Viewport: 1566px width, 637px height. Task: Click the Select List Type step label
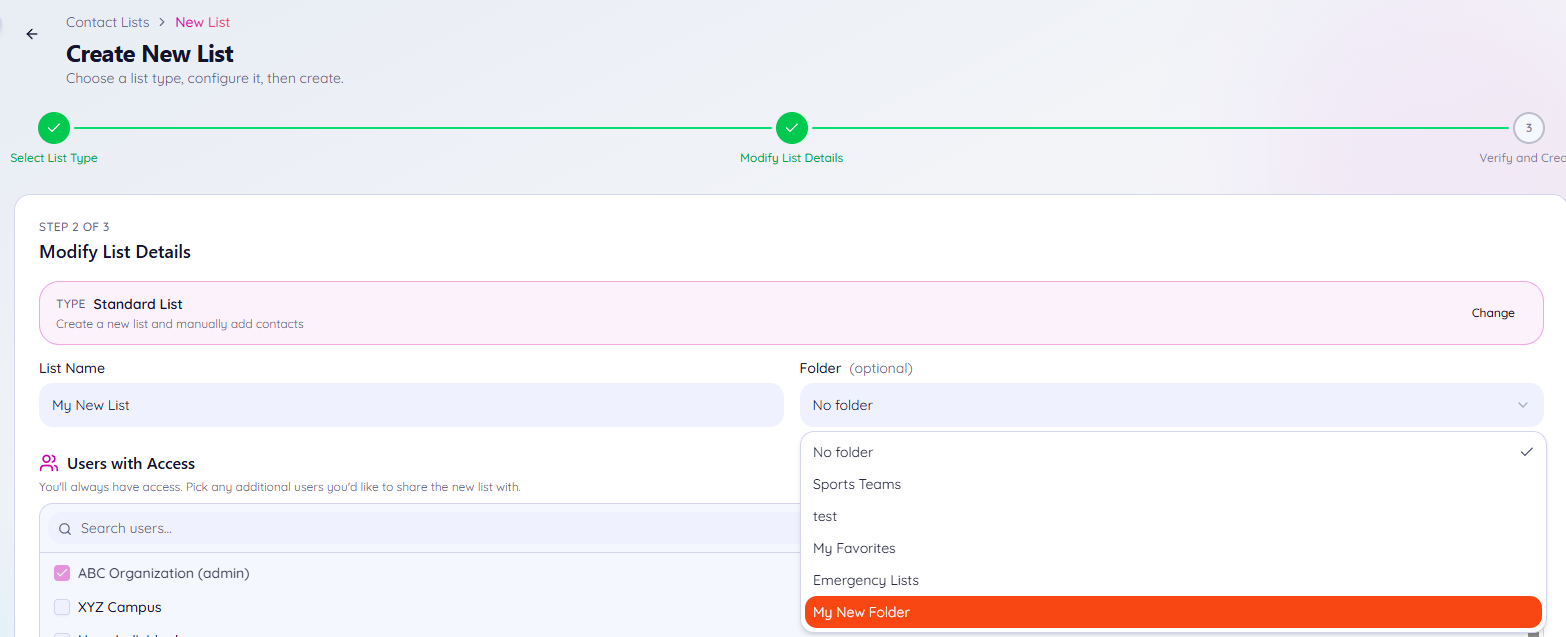click(54, 158)
